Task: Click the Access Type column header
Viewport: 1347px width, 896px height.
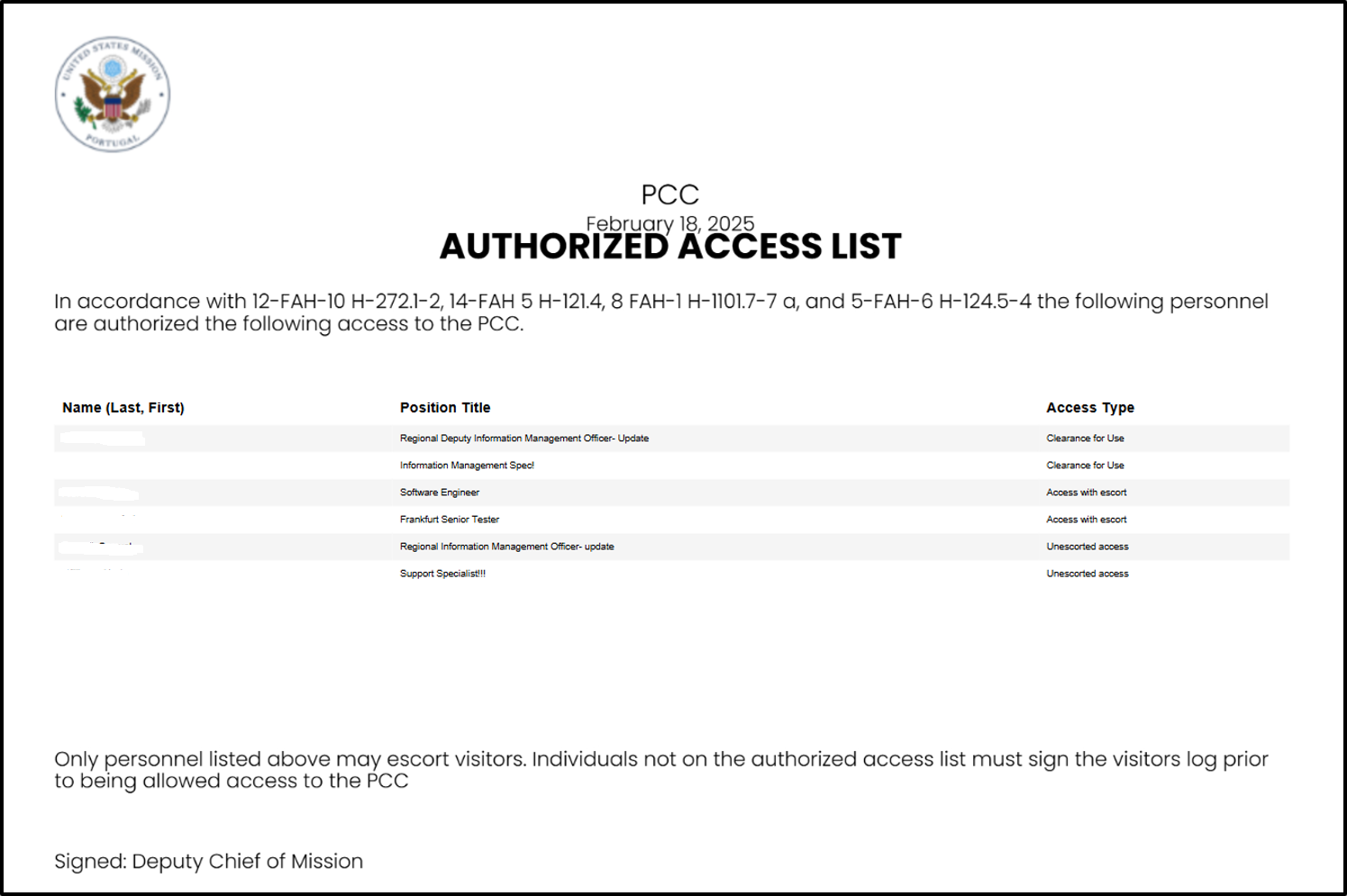Action: tap(1090, 408)
